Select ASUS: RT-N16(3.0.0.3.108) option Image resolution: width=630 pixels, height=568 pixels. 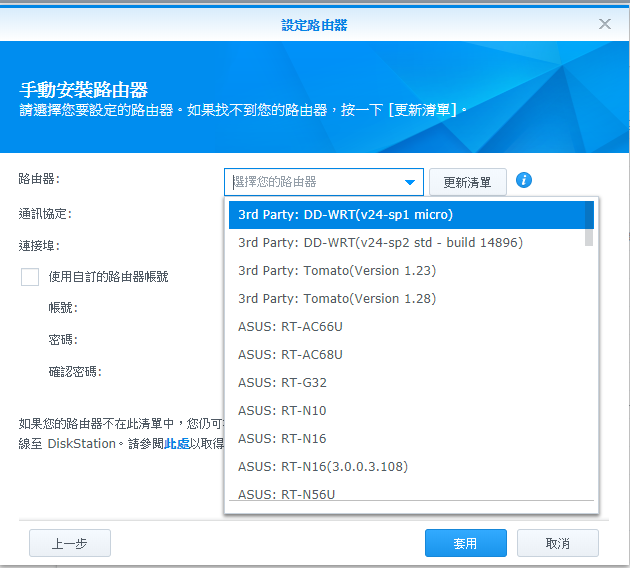pyautogui.click(x=411, y=467)
